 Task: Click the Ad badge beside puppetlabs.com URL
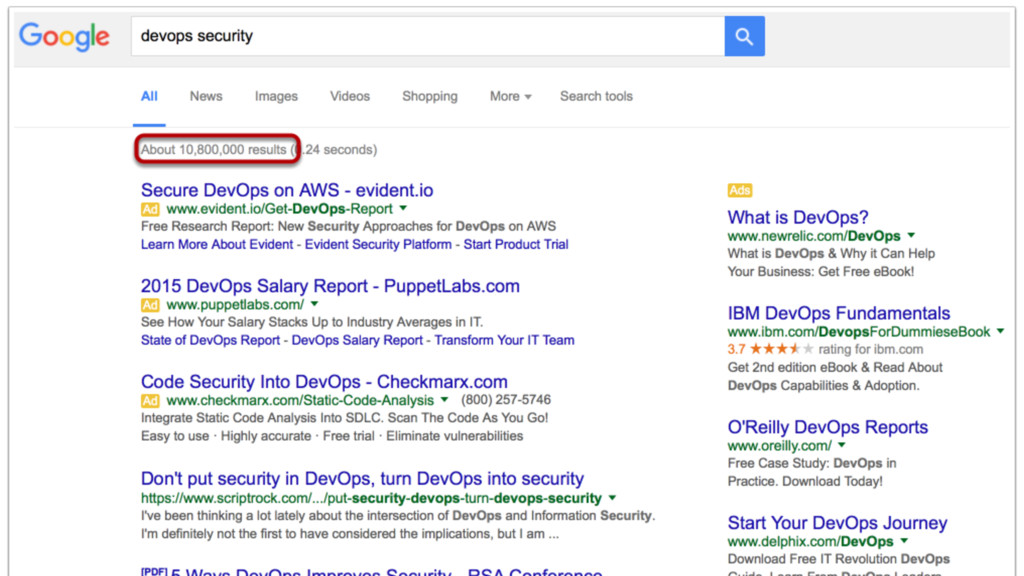click(x=150, y=305)
